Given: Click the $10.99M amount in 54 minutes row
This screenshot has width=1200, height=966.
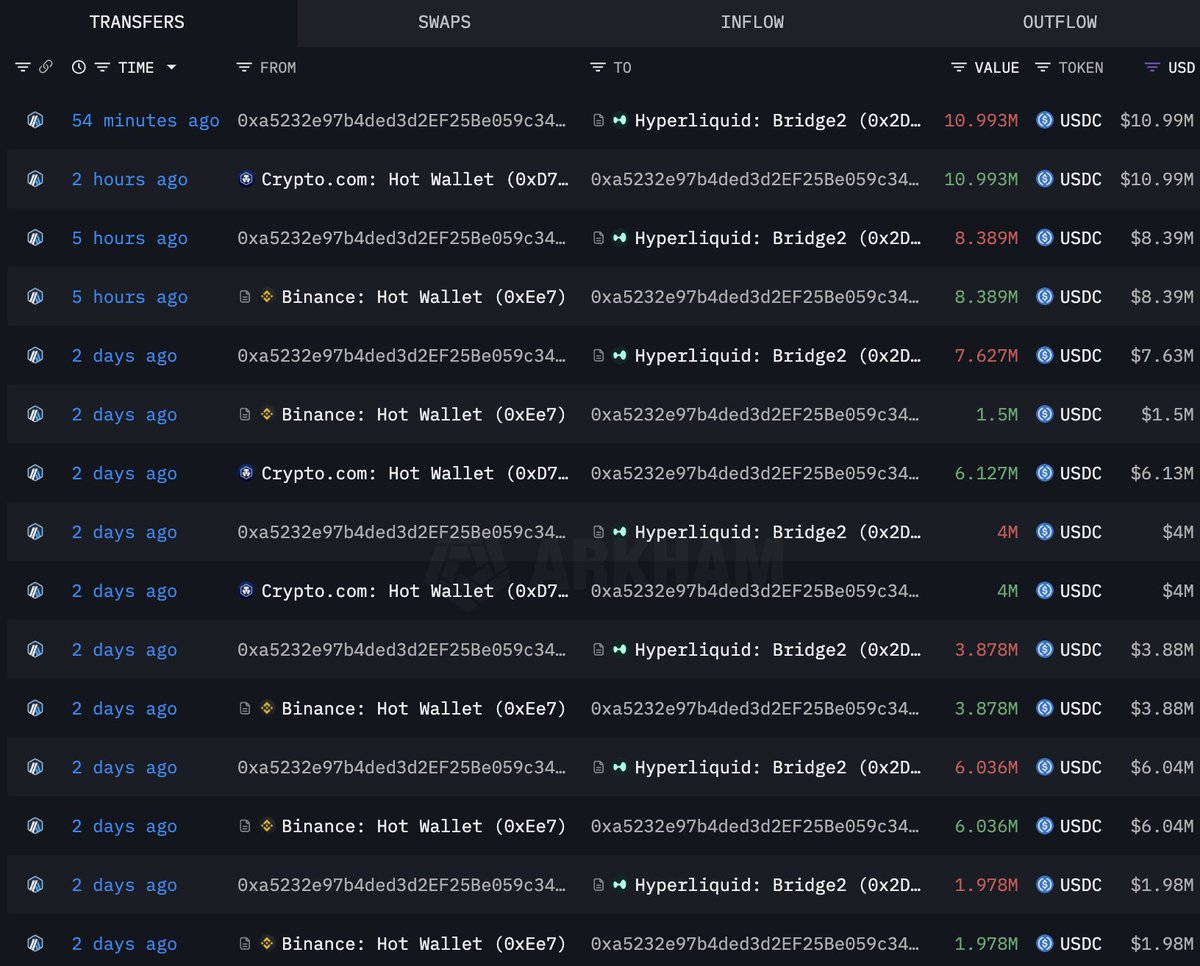Looking at the screenshot, I should point(1157,121).
